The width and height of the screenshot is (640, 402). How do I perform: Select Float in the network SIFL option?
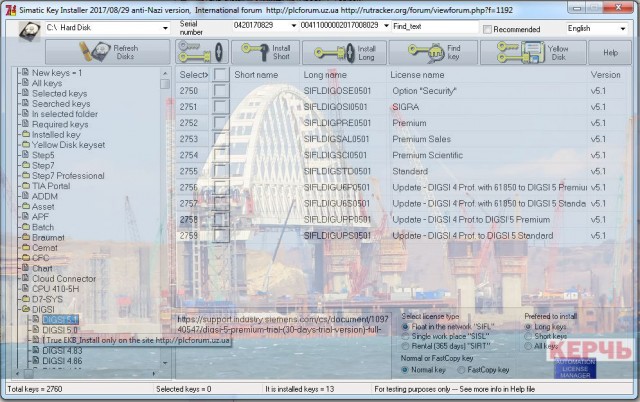coord(405,326)
